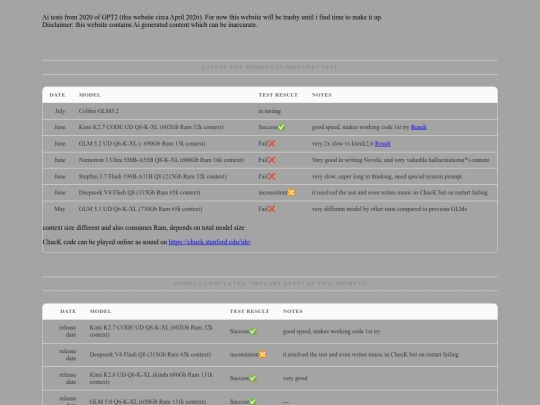The width and height of the screenshot is (540, 405).
Task: Click the 'July' date cell
Action: 60,111
